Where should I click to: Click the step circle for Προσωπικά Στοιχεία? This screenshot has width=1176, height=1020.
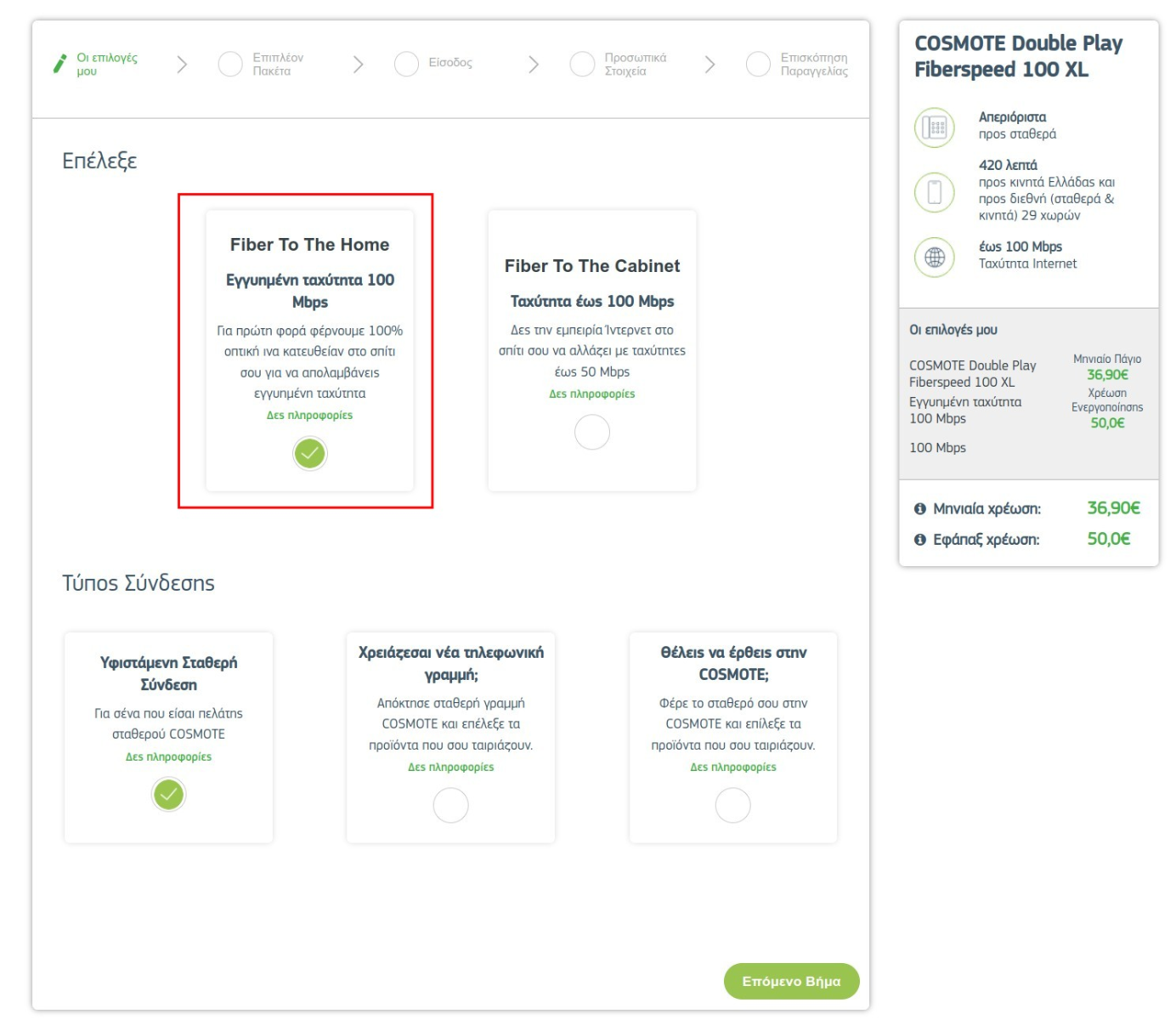tap(582, 64)
